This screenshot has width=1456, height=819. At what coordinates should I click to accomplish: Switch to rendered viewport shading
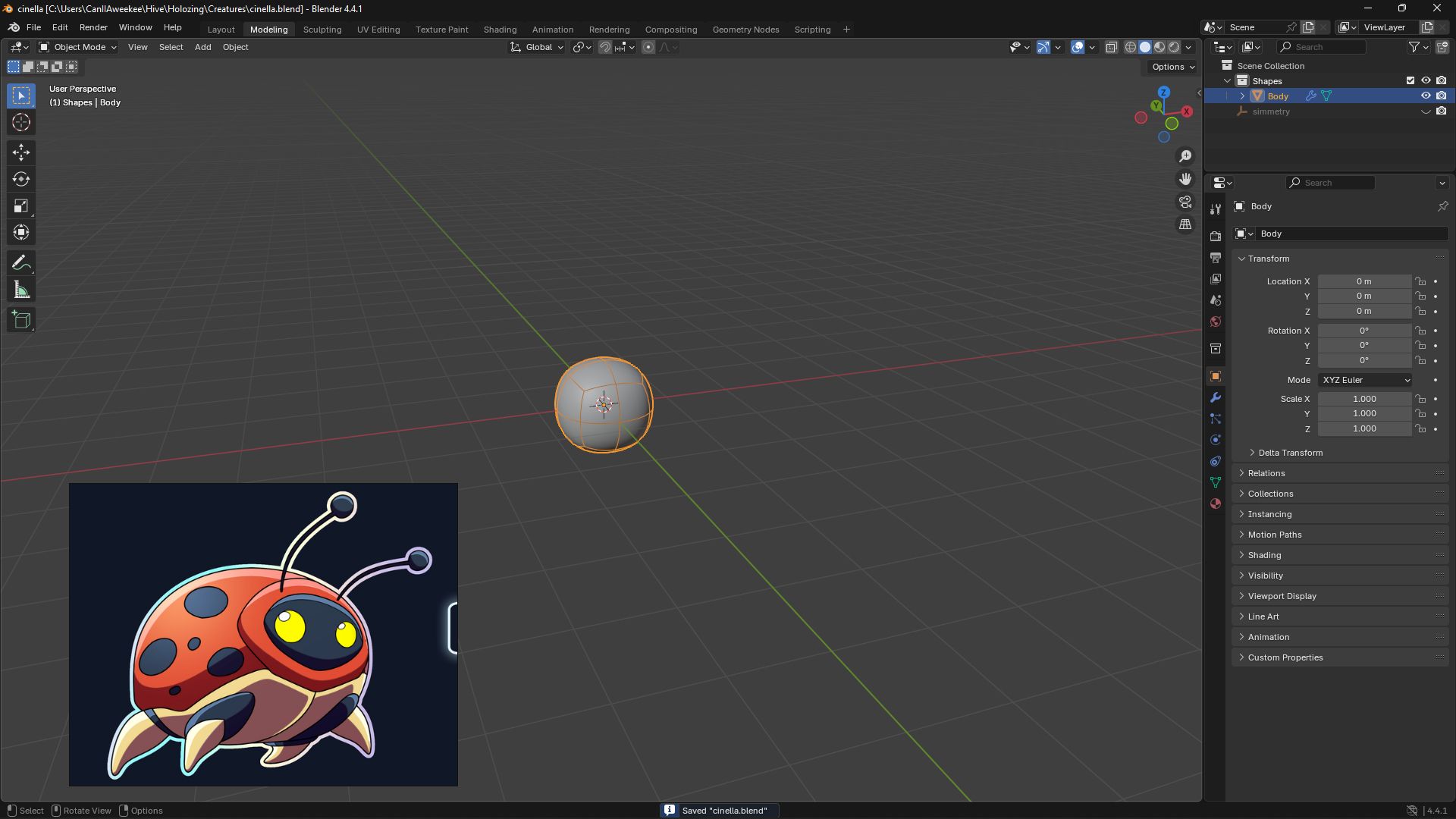(x=1174, y=47)
